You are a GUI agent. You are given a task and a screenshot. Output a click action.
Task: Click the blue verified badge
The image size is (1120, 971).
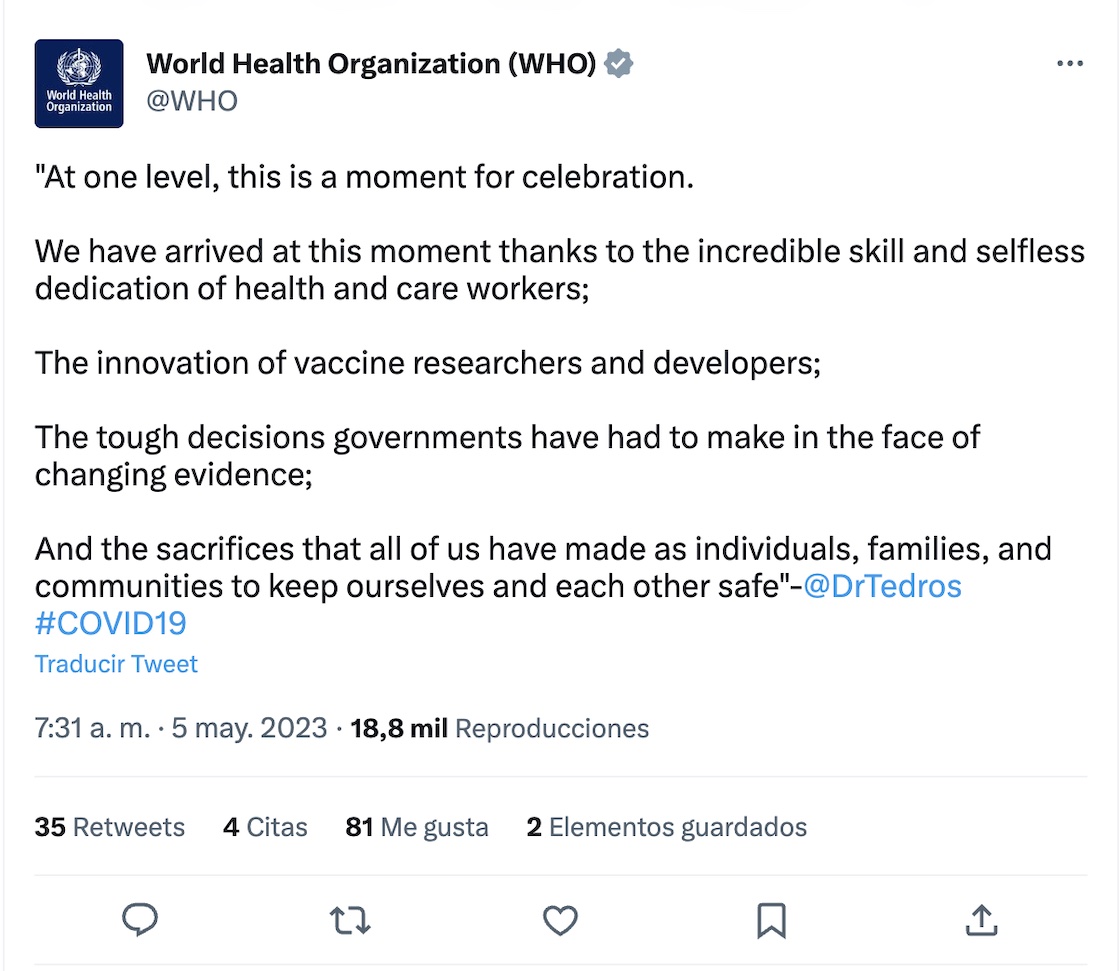(620, 64)
